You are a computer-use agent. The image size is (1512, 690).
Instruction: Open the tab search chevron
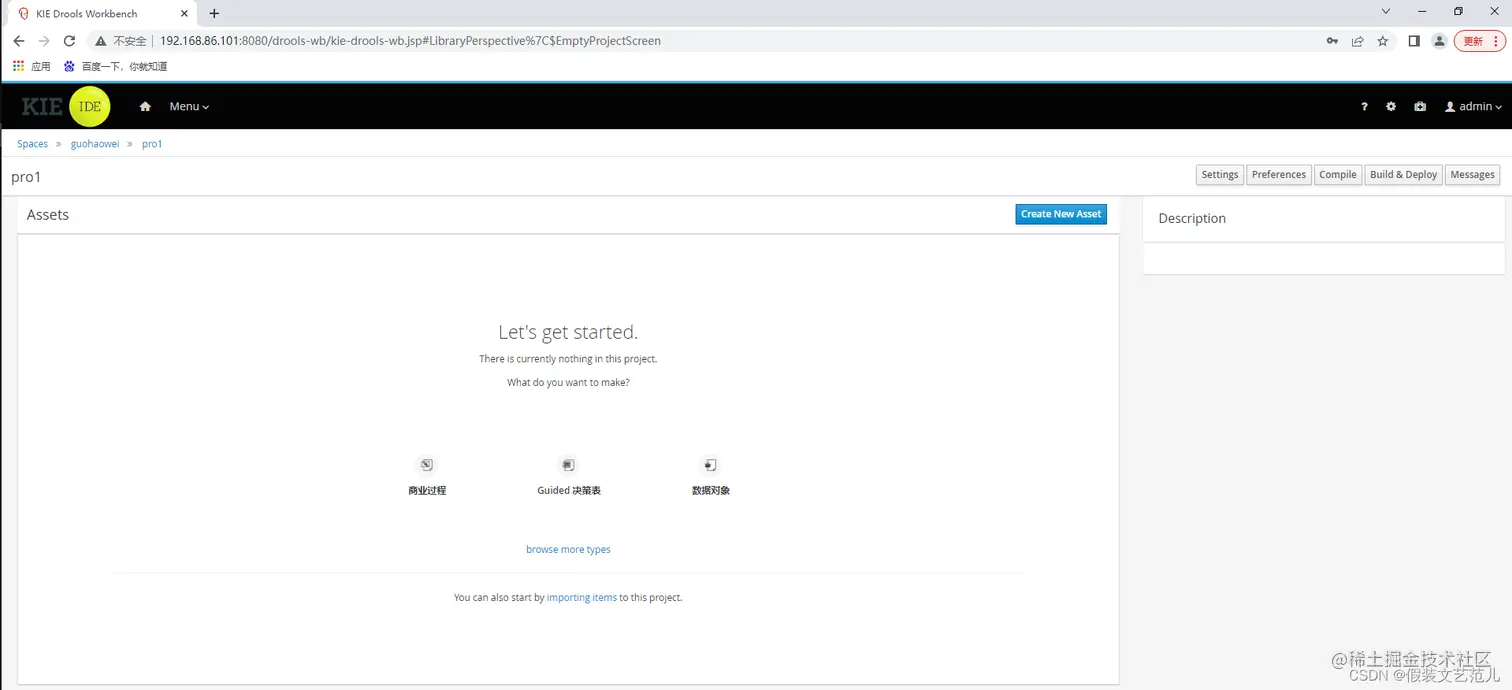[x=1386, y=12]
